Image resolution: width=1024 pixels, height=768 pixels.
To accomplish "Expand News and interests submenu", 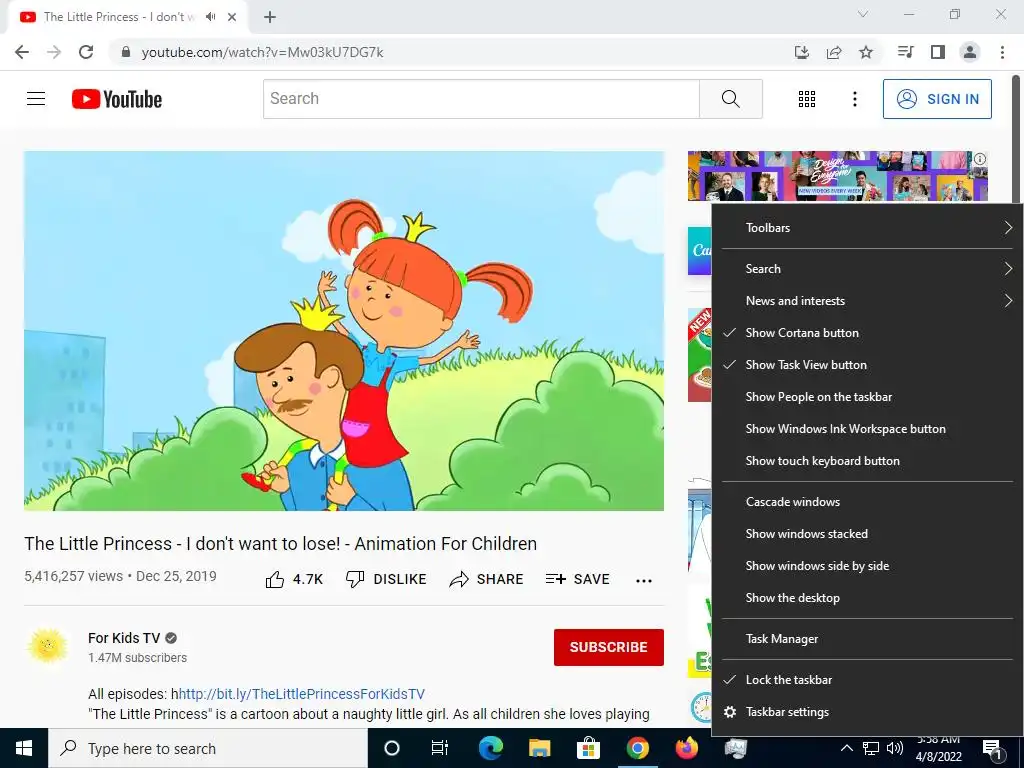I will pyautogui.click(x=867, y=300).
